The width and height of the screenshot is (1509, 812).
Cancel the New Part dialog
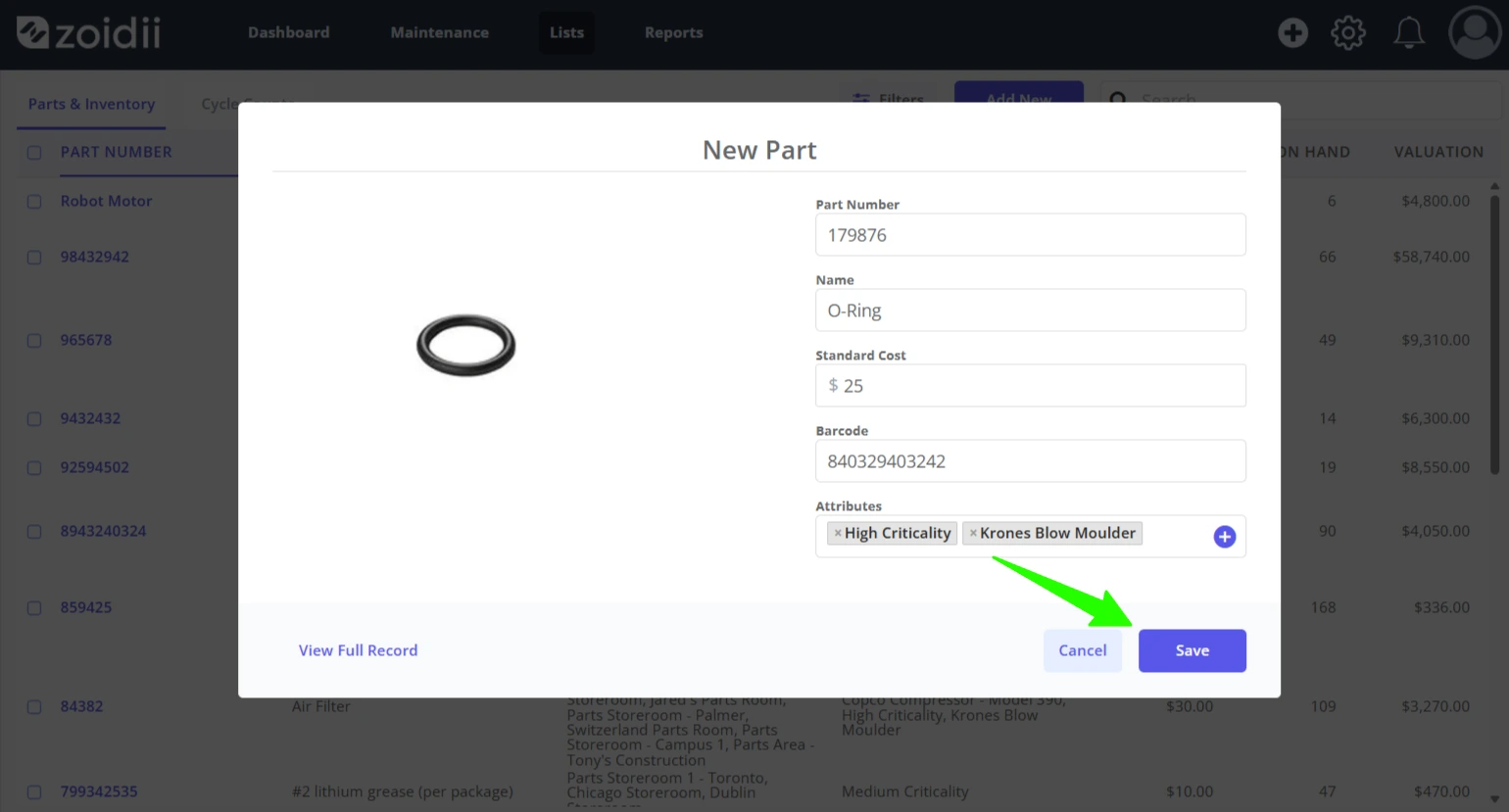1082,650
